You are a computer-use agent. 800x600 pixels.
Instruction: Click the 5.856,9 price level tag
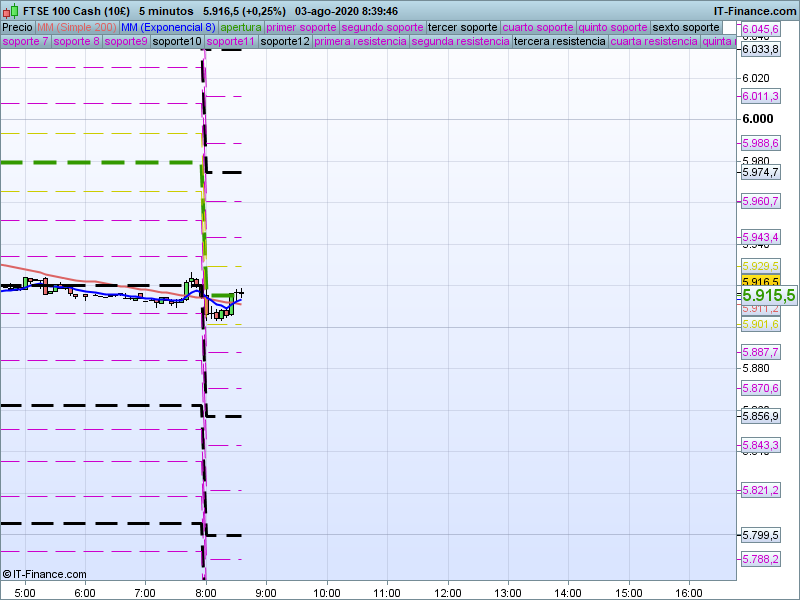(x=760, y=416)
